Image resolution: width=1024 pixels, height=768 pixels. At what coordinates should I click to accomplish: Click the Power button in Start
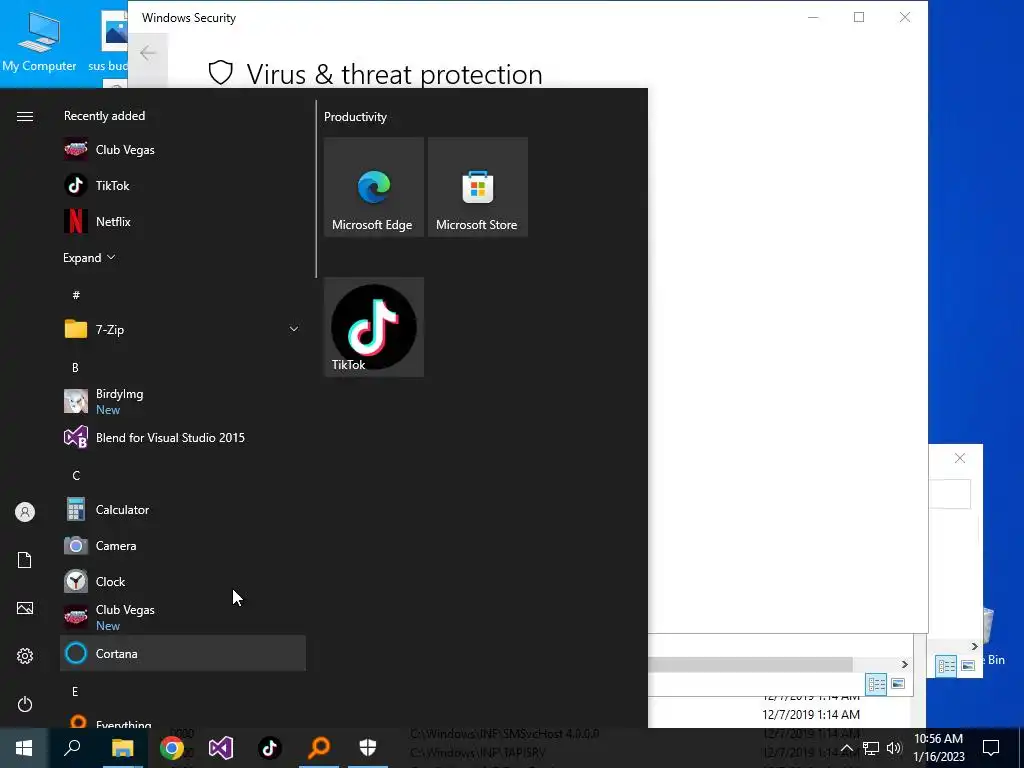point(25,704)
